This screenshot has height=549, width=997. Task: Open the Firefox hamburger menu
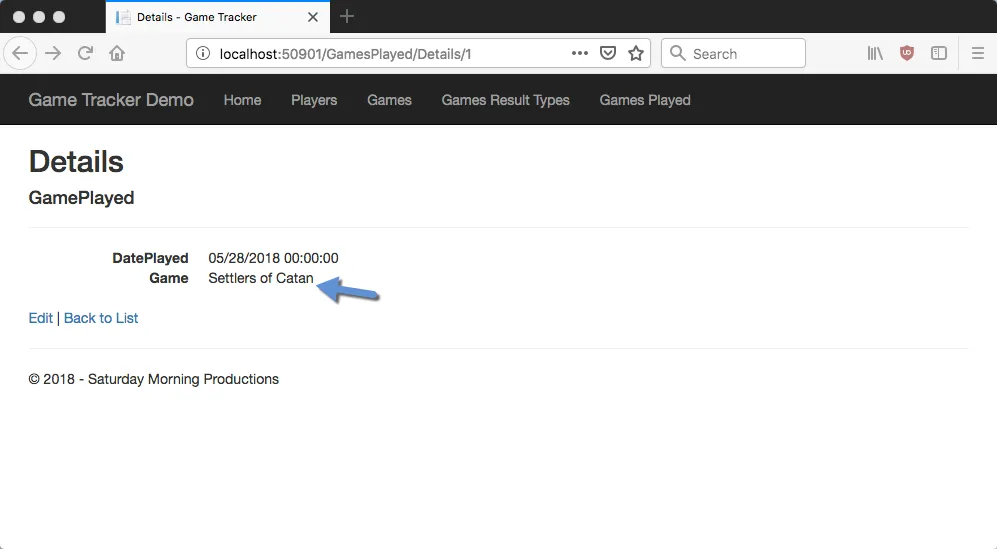[x=978, y=53]
